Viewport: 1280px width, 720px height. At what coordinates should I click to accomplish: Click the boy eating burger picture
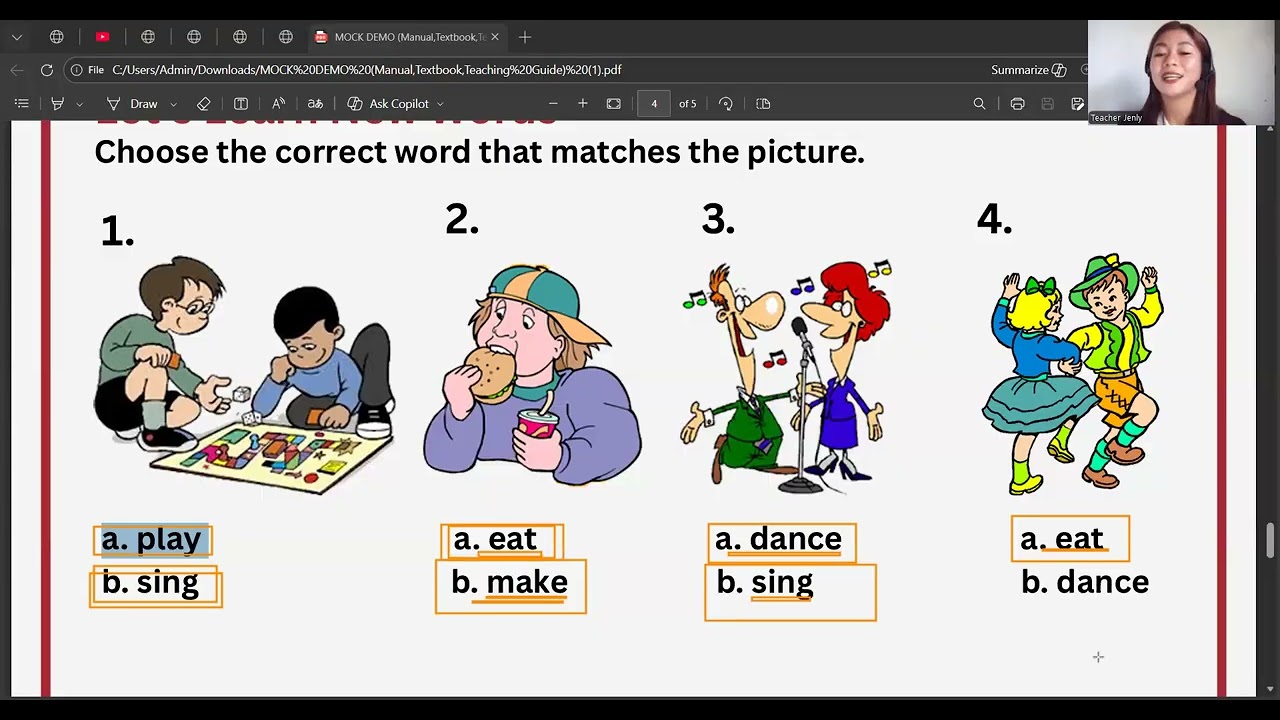coord(532,375)
